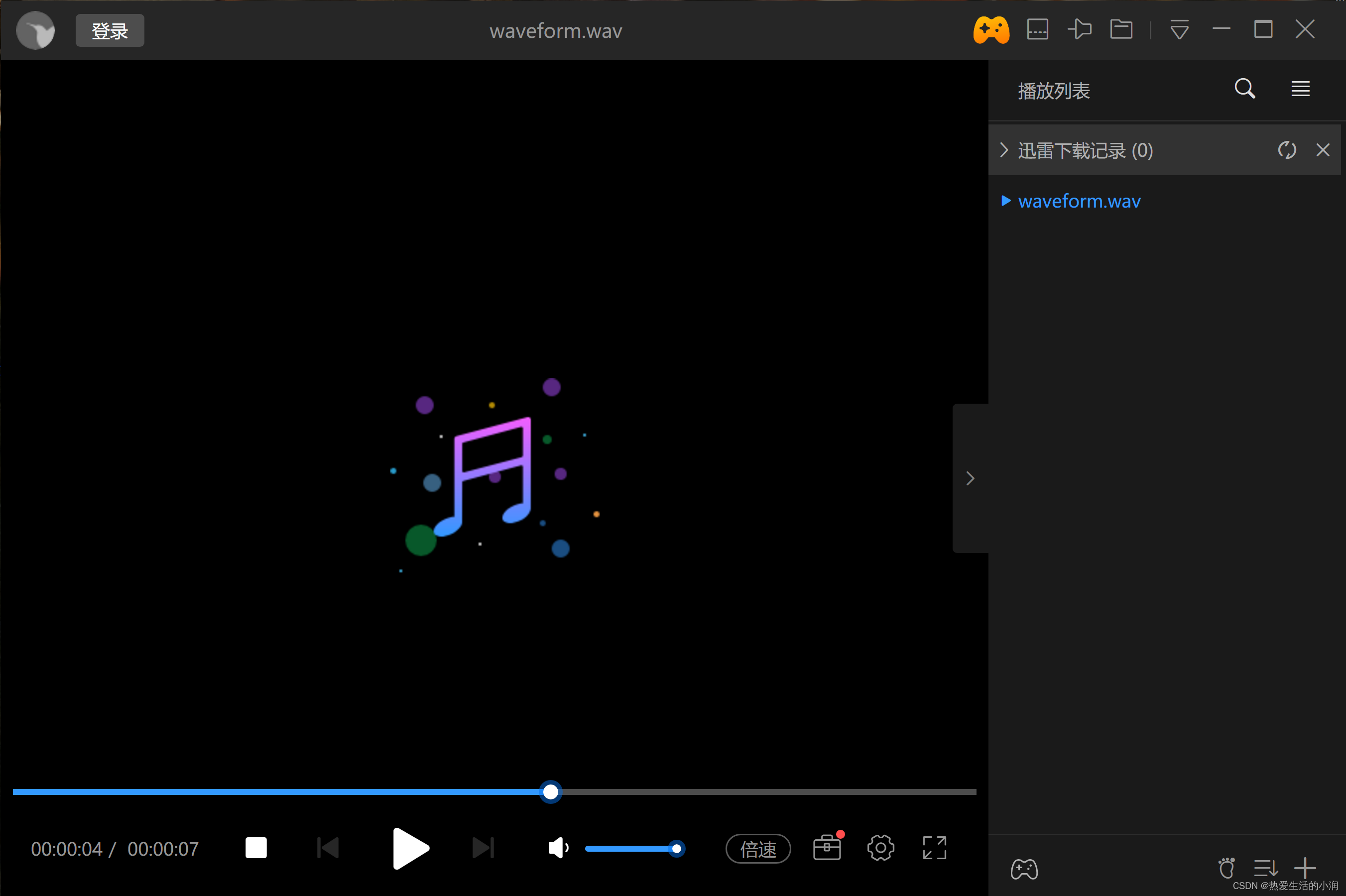Close the 迅雷下载记录 section
This screenshot has height=896, width=1346.
tap(1323, 150)
